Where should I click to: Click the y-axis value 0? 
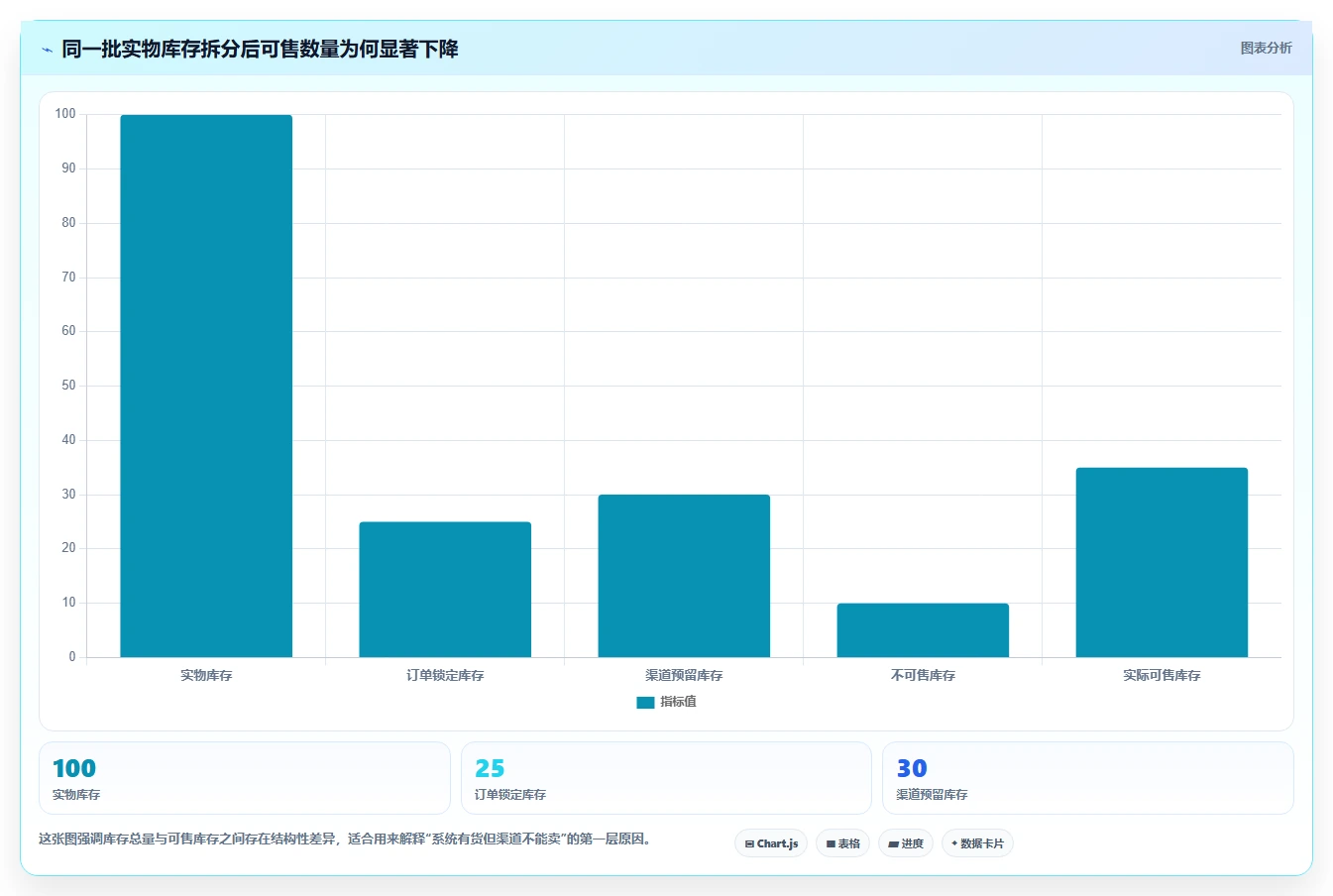(x=72, y=656)
